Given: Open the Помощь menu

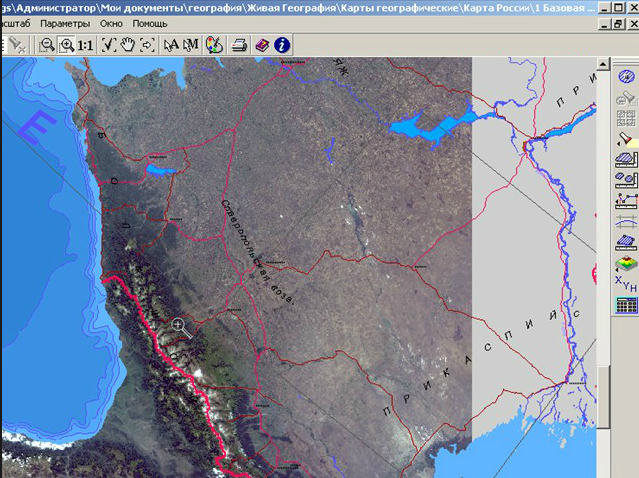Looking at the screenshot, I should click(150, 23).
